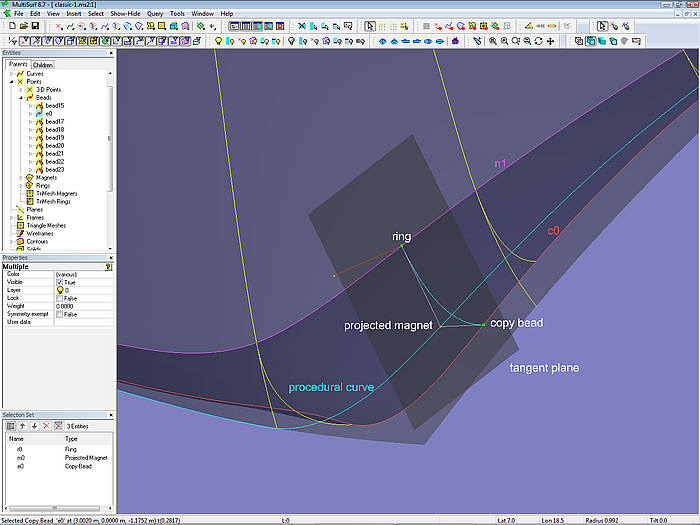Click the first light bulb show icon
Viewport: 700px width, 525px height.
219,41
